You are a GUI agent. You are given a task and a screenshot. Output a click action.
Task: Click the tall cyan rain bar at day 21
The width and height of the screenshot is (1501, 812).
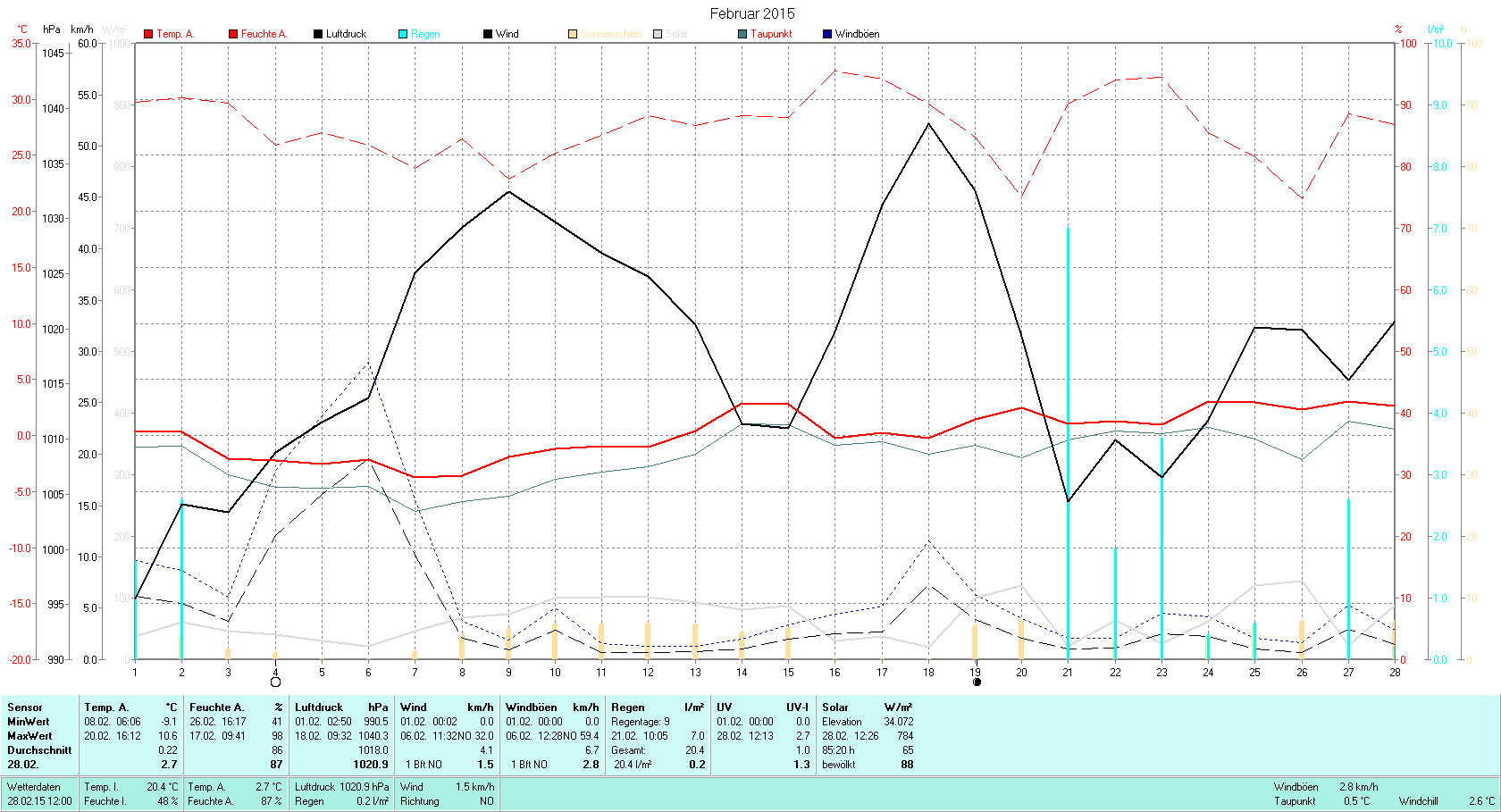click(x=1068, y=444)
